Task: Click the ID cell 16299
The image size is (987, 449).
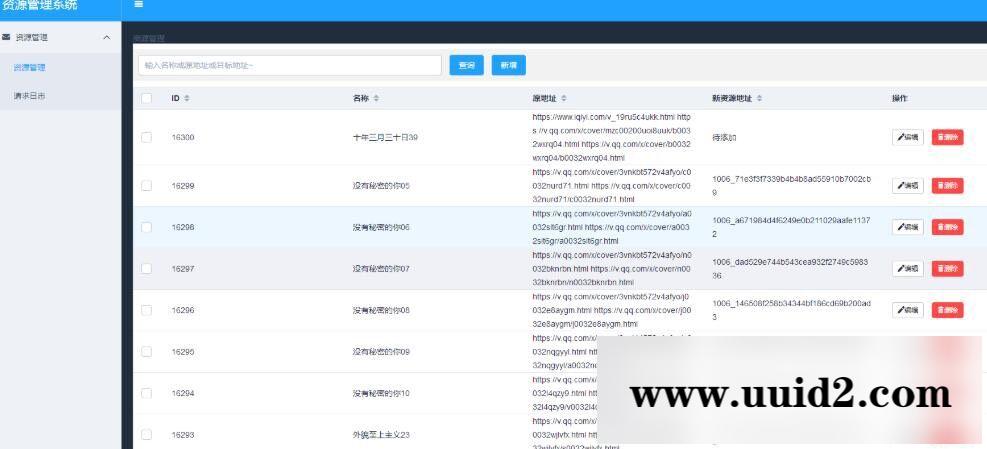Action: tap(183, 186)
